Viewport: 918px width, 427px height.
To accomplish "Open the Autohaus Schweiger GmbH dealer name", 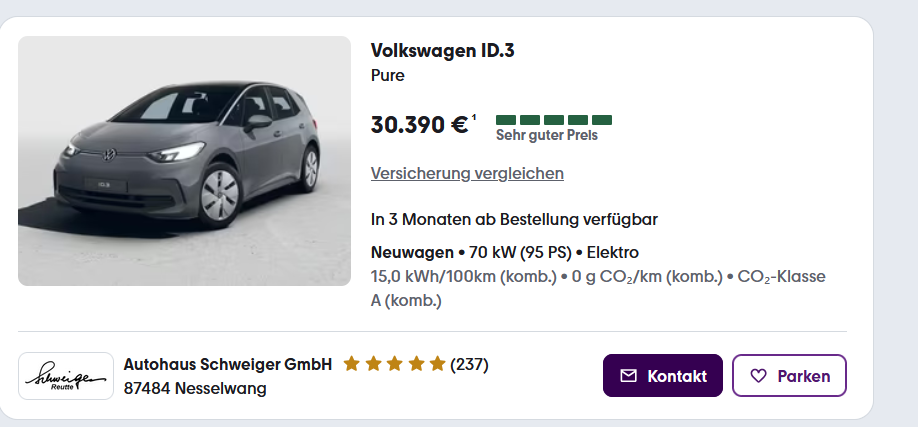I will click(227, 364).
